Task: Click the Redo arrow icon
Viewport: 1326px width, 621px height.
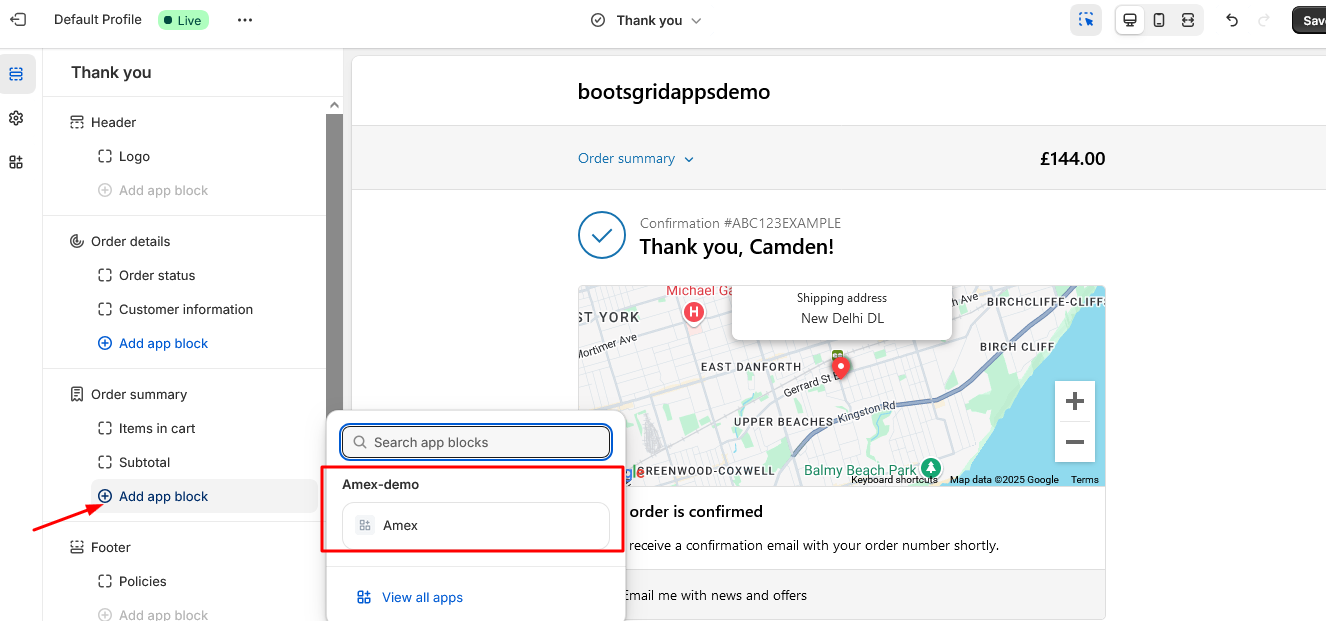Action: 1264,20
